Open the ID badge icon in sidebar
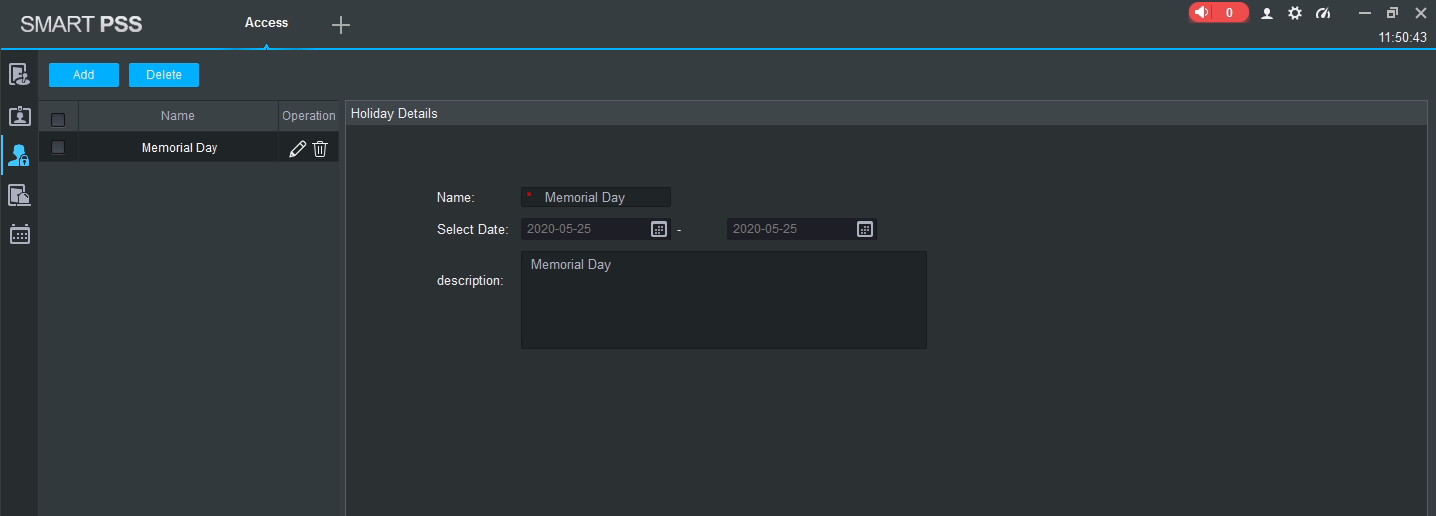 [19, 115]
